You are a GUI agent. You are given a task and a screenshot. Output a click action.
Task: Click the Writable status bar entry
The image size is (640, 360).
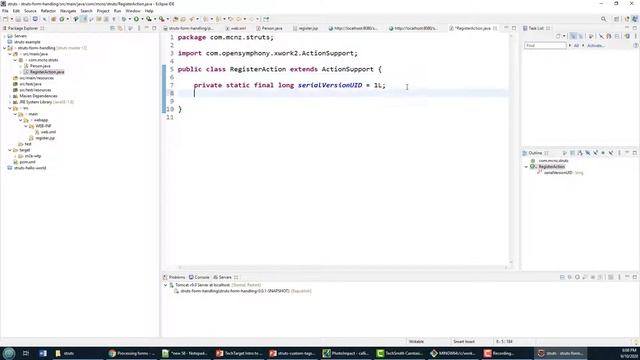pyautogui.click(x=416, y=342)
